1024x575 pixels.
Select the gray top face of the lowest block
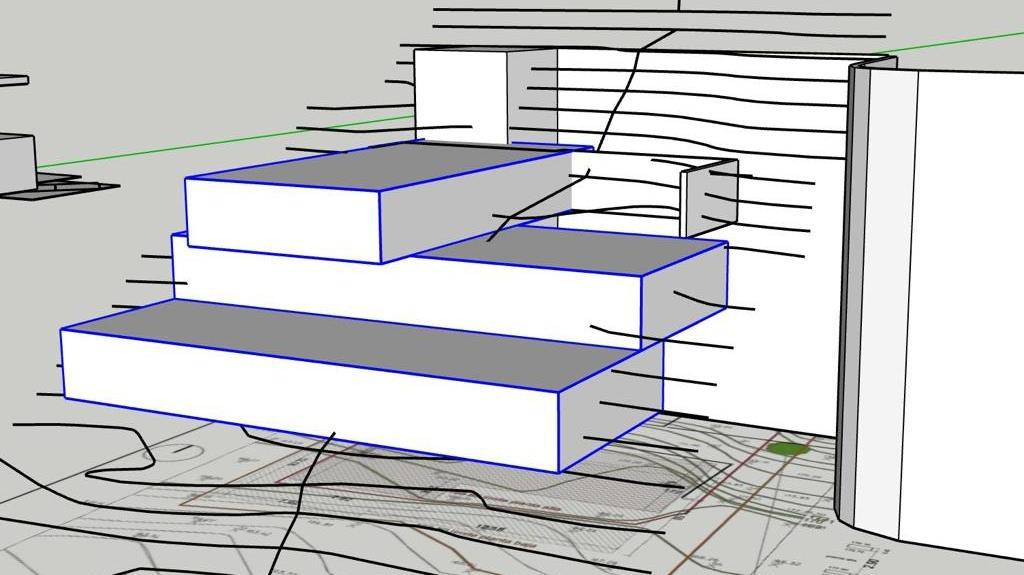(x=353, y=346)
